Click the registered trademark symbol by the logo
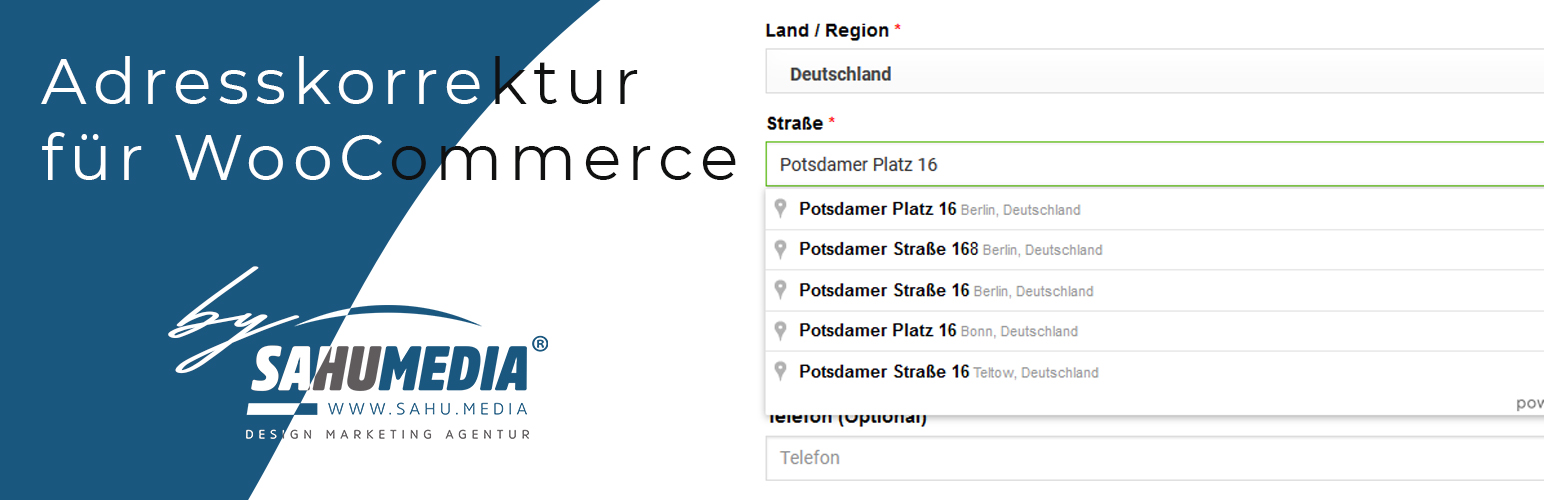Image resolution: width=1544 pixels, height=500 pixels. pos(540,344)
